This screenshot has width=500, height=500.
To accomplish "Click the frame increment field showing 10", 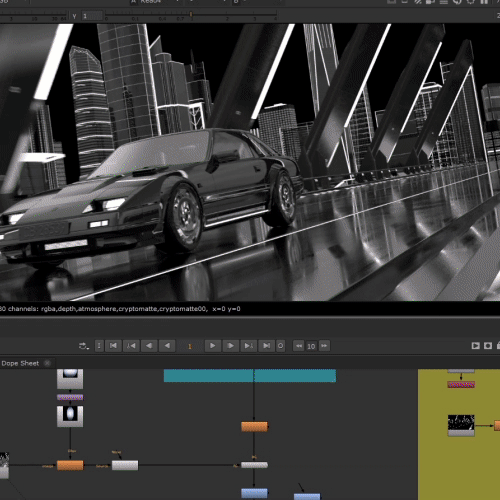I will [x=311, y=346].
